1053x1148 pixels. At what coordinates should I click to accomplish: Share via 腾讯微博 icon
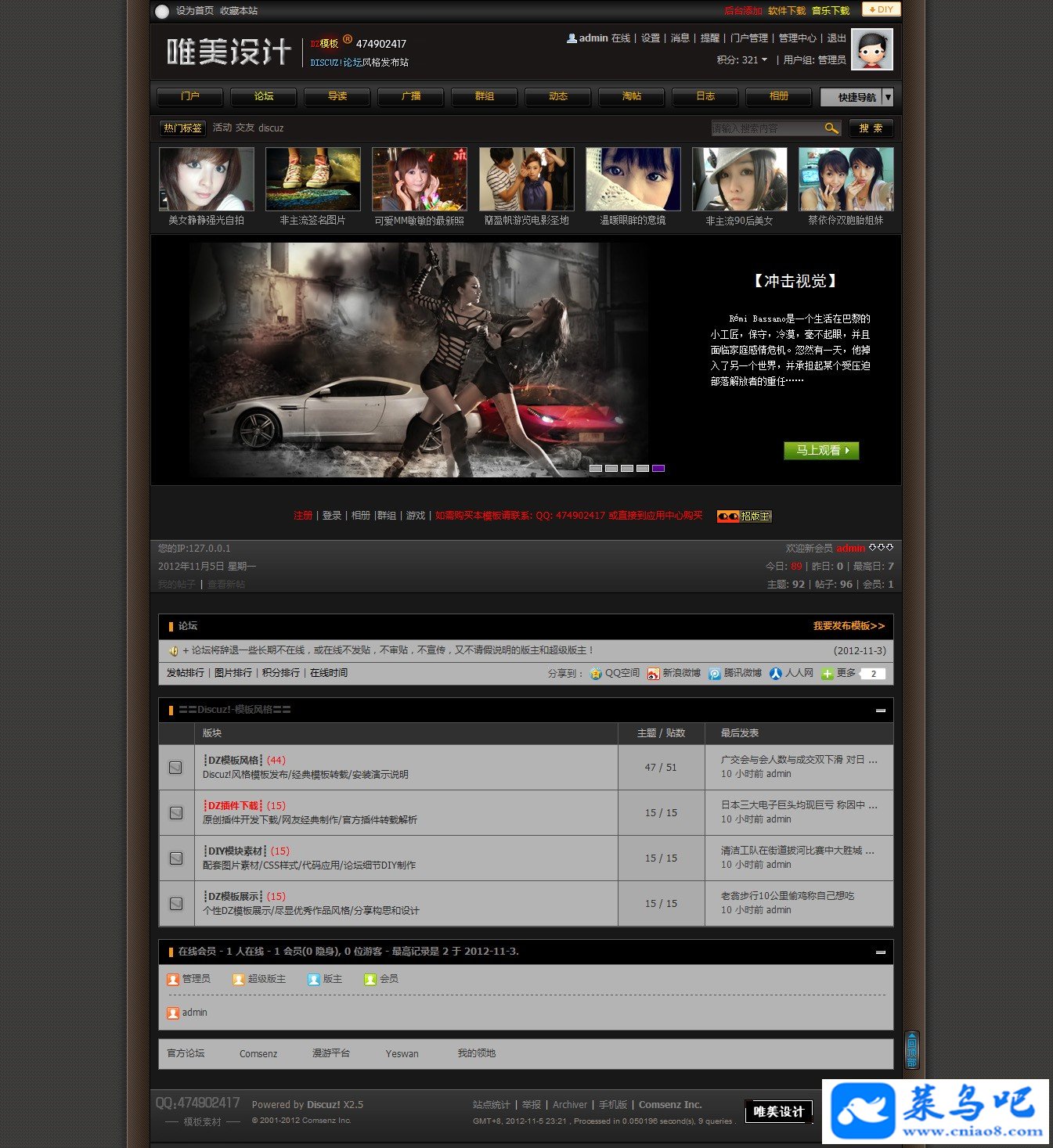(x=715, y=673)
